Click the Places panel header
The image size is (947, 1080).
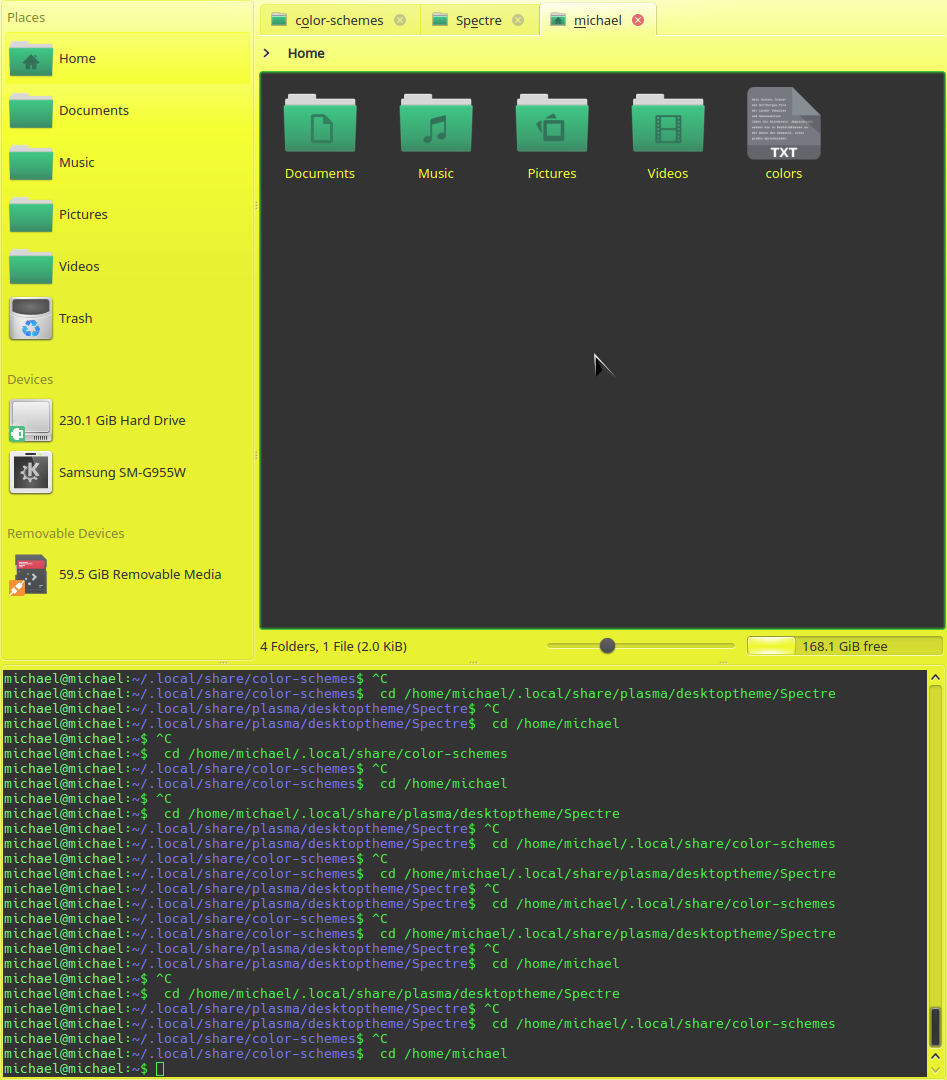pos(26,17)
